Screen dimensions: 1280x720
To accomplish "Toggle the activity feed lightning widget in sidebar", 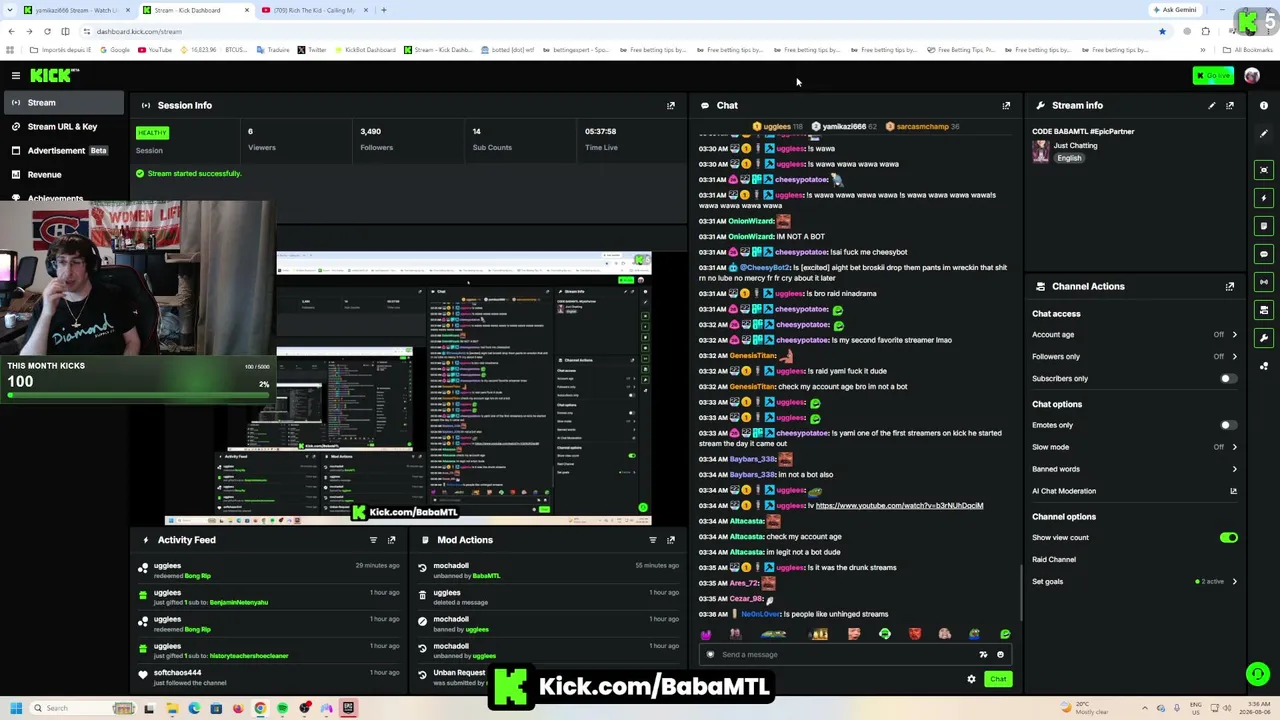I will point(1264,198).
